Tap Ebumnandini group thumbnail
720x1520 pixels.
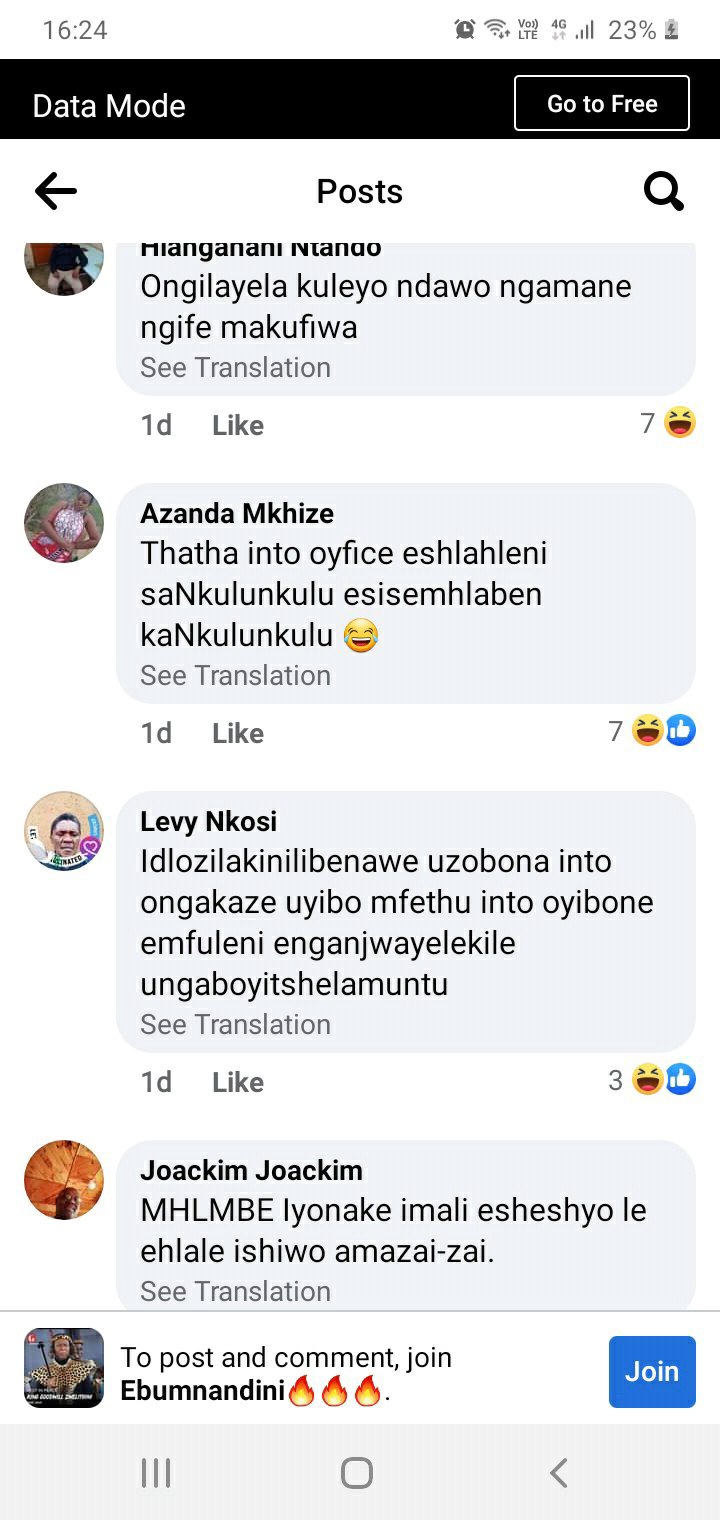[64, 1368]
